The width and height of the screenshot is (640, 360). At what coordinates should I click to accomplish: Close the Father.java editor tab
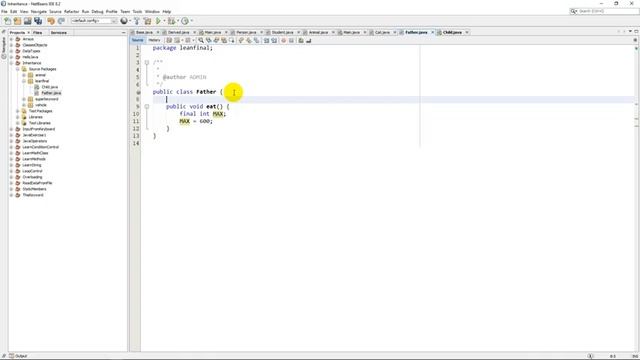point(432,32)
